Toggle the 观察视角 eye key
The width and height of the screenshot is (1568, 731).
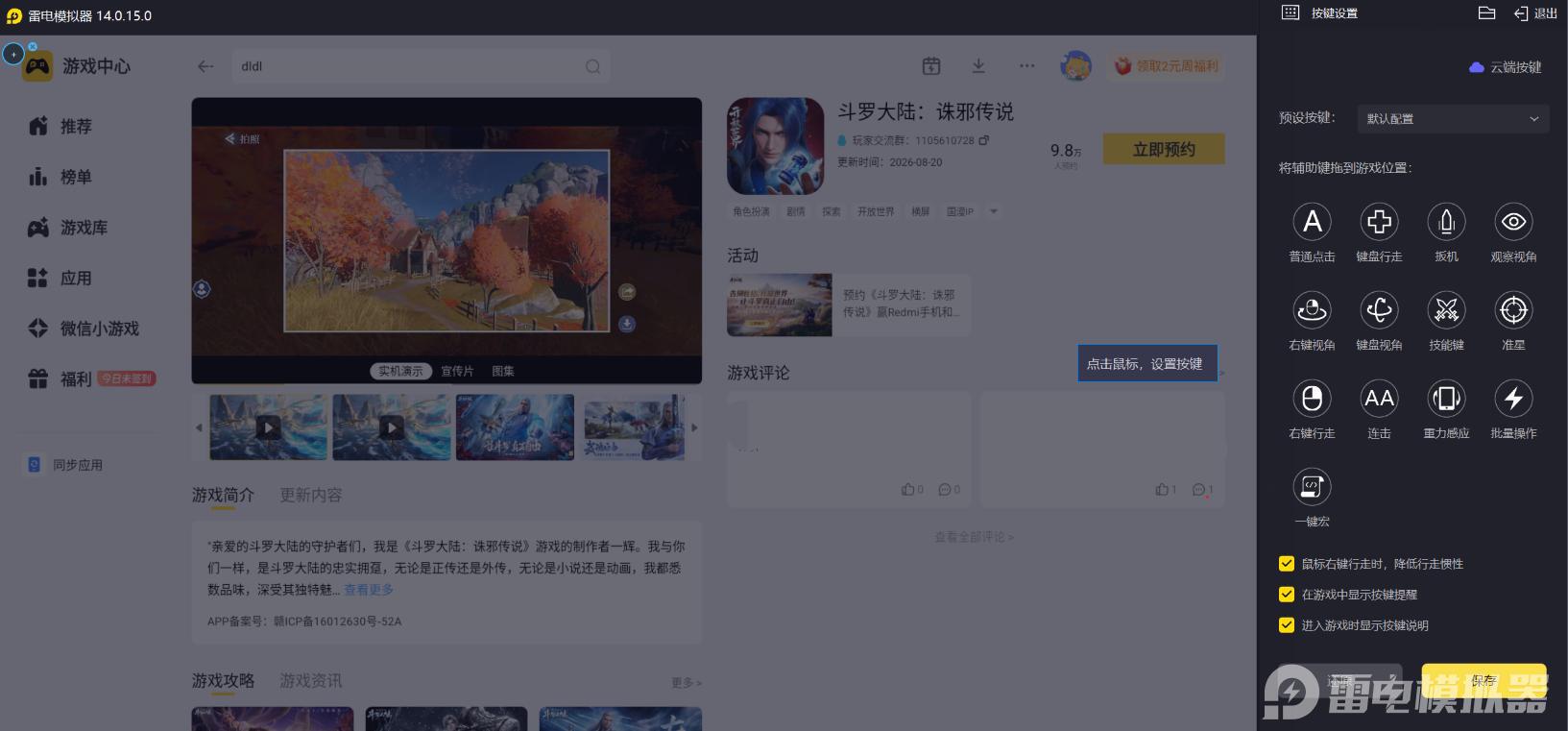tap(1513, 222)
